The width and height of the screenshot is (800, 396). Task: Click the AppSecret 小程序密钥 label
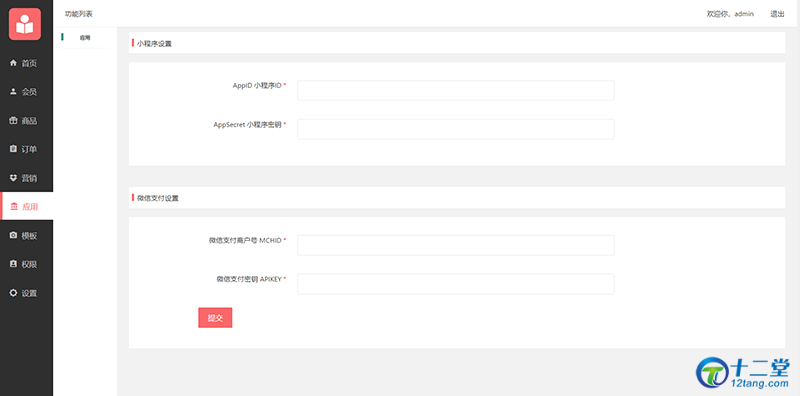(247, 125)
